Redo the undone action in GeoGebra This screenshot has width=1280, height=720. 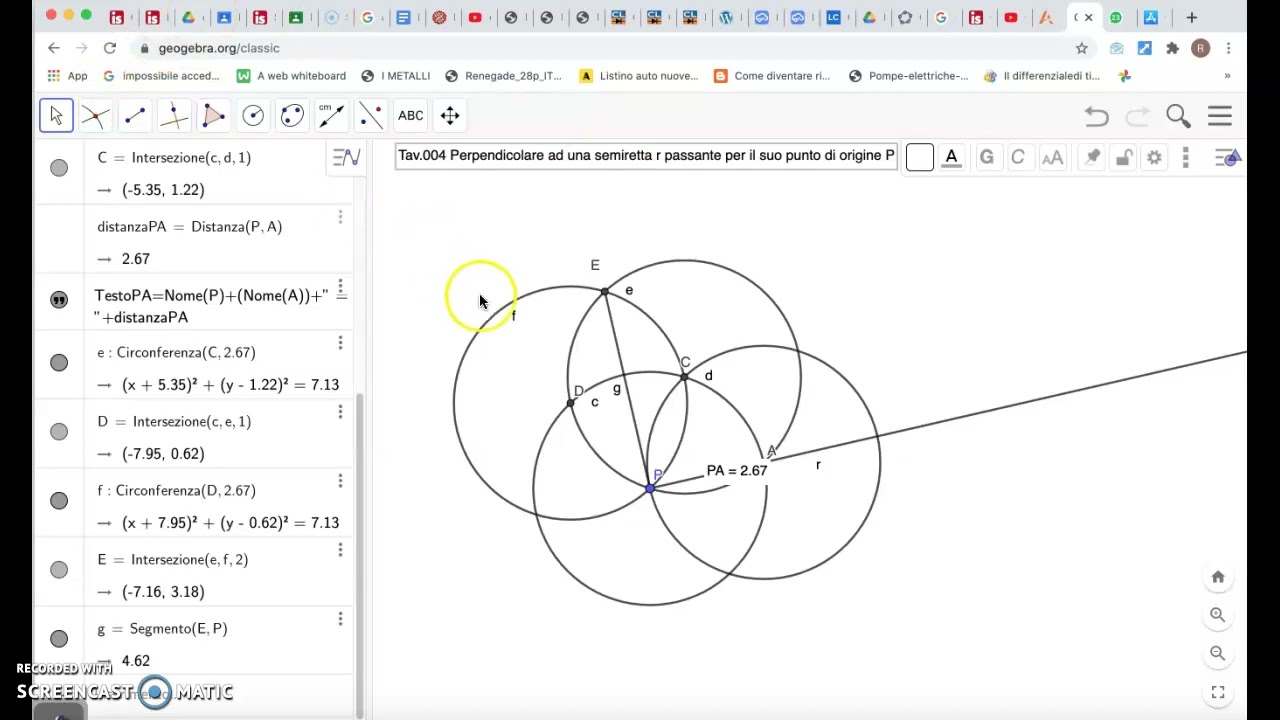pyautogui.click(x=1137, y=116)
